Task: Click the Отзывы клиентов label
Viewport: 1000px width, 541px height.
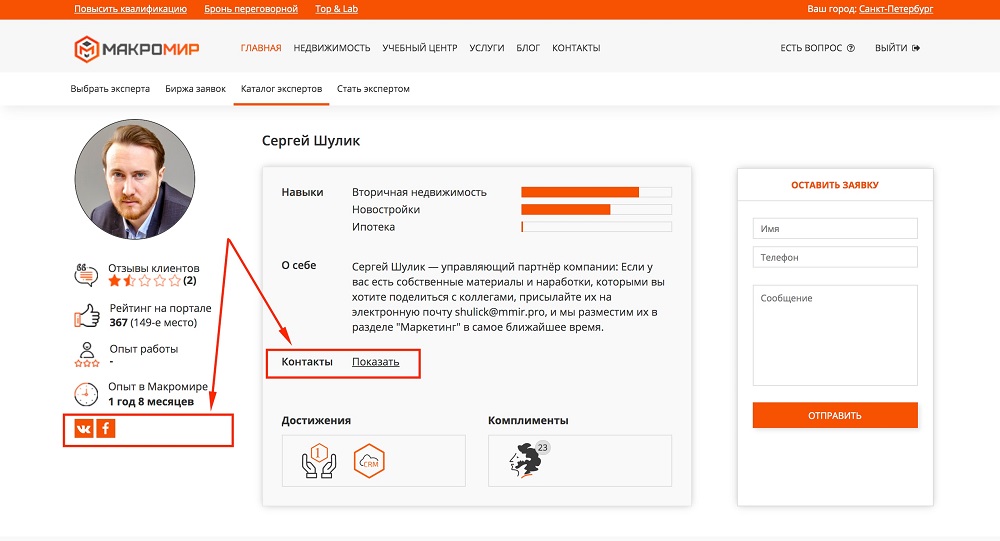Action: pyautogui.click(x=154, y=268)
